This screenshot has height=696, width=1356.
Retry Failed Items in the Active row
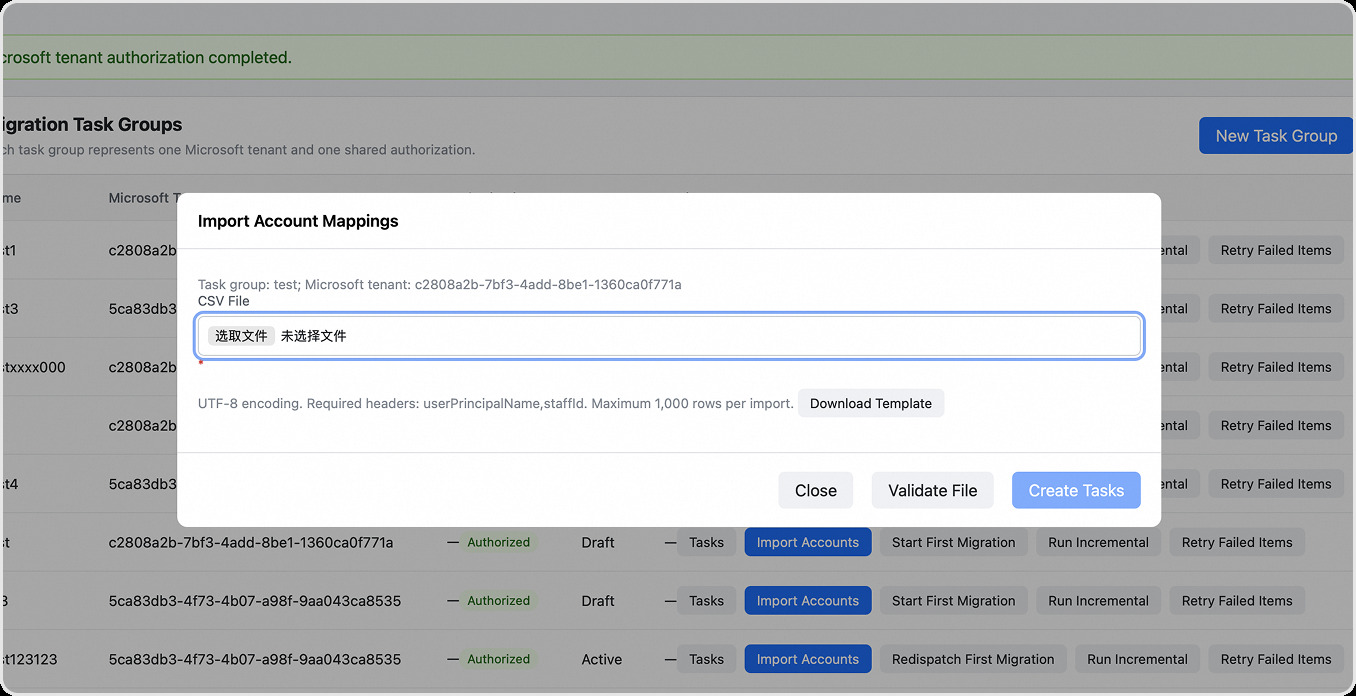(x=1276, y=659)
